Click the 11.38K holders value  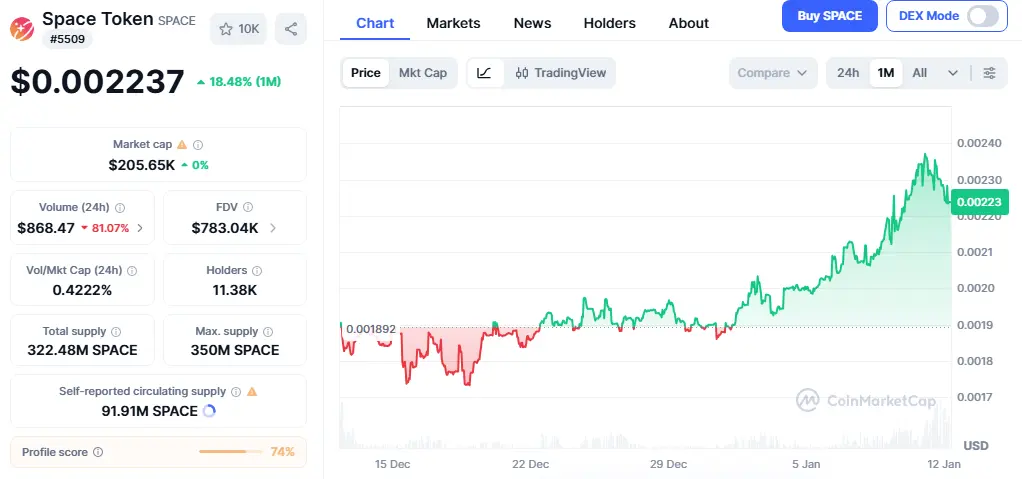click(235, 290)
